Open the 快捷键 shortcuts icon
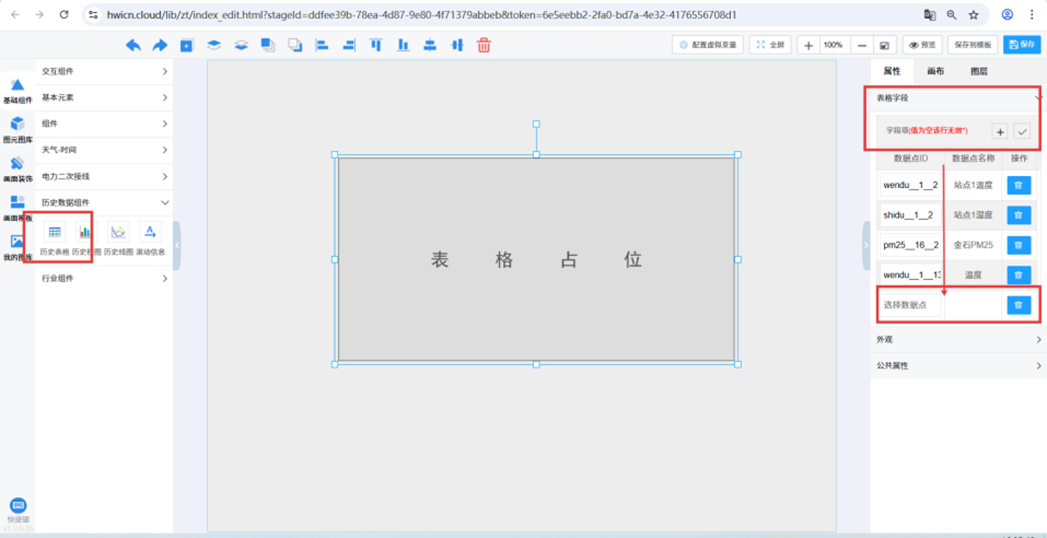Screen dimensions: 1047x538 (18, 509)
